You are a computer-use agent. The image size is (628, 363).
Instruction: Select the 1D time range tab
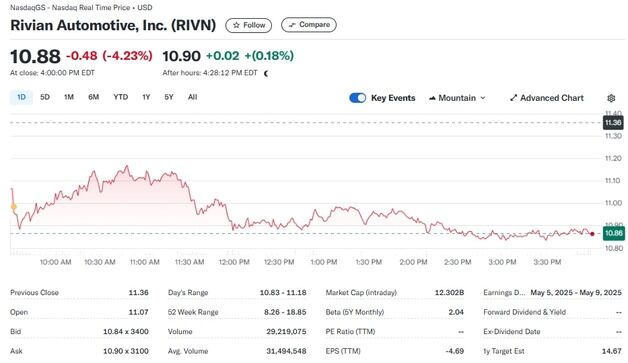21,97
